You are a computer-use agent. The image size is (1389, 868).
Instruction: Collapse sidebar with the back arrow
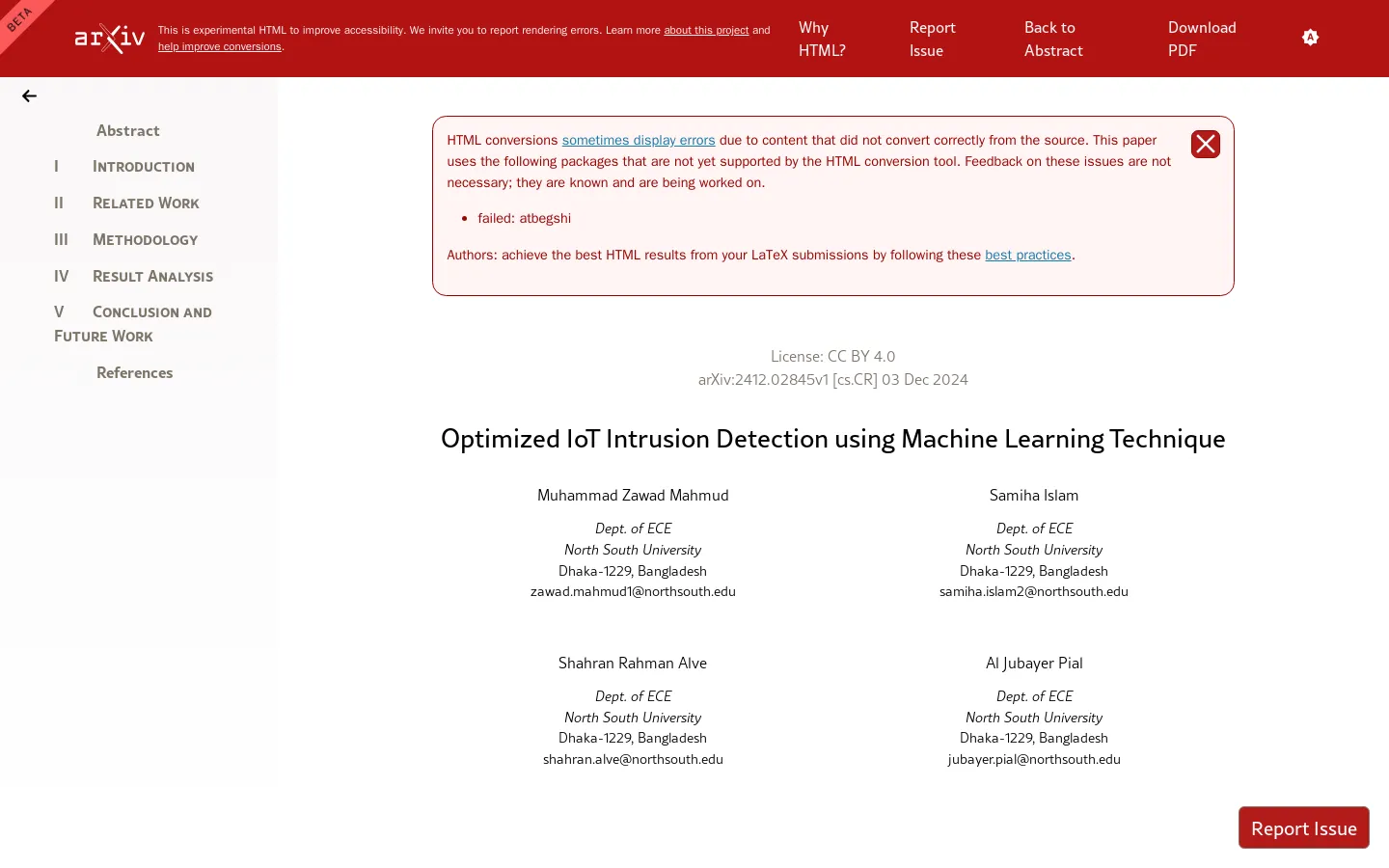click(x=29, y=96)
